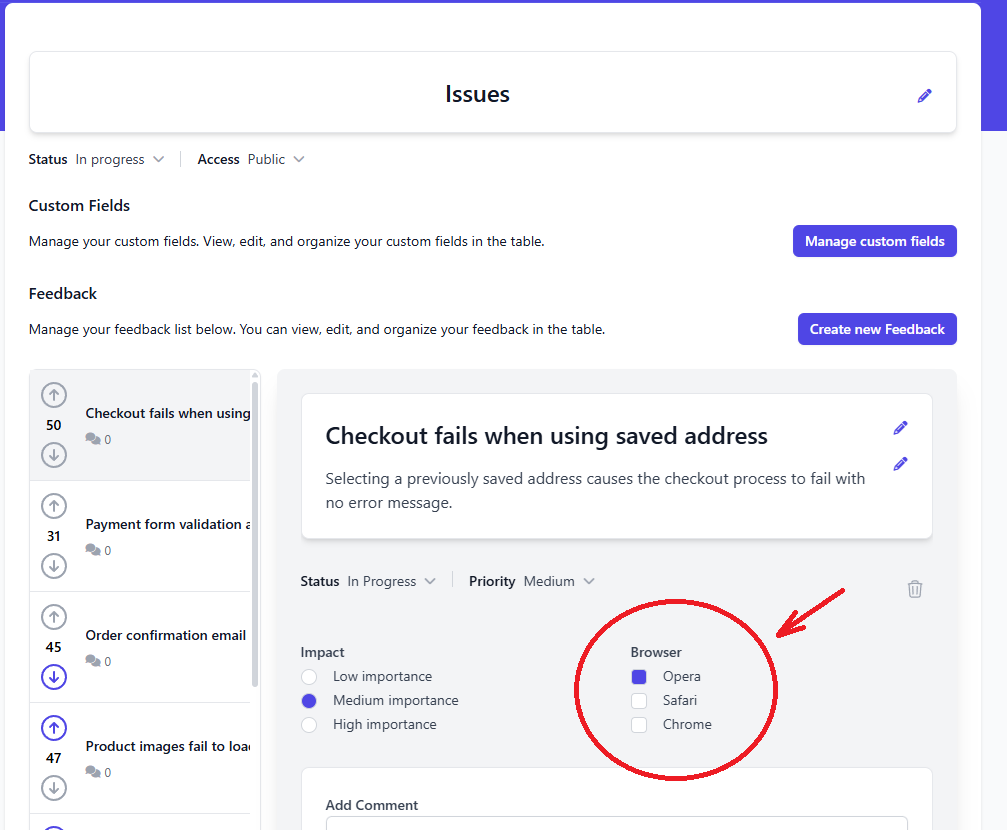Click the 'Issues' board heading
This screenshot has width=1007, height=830.
[477, 94]
